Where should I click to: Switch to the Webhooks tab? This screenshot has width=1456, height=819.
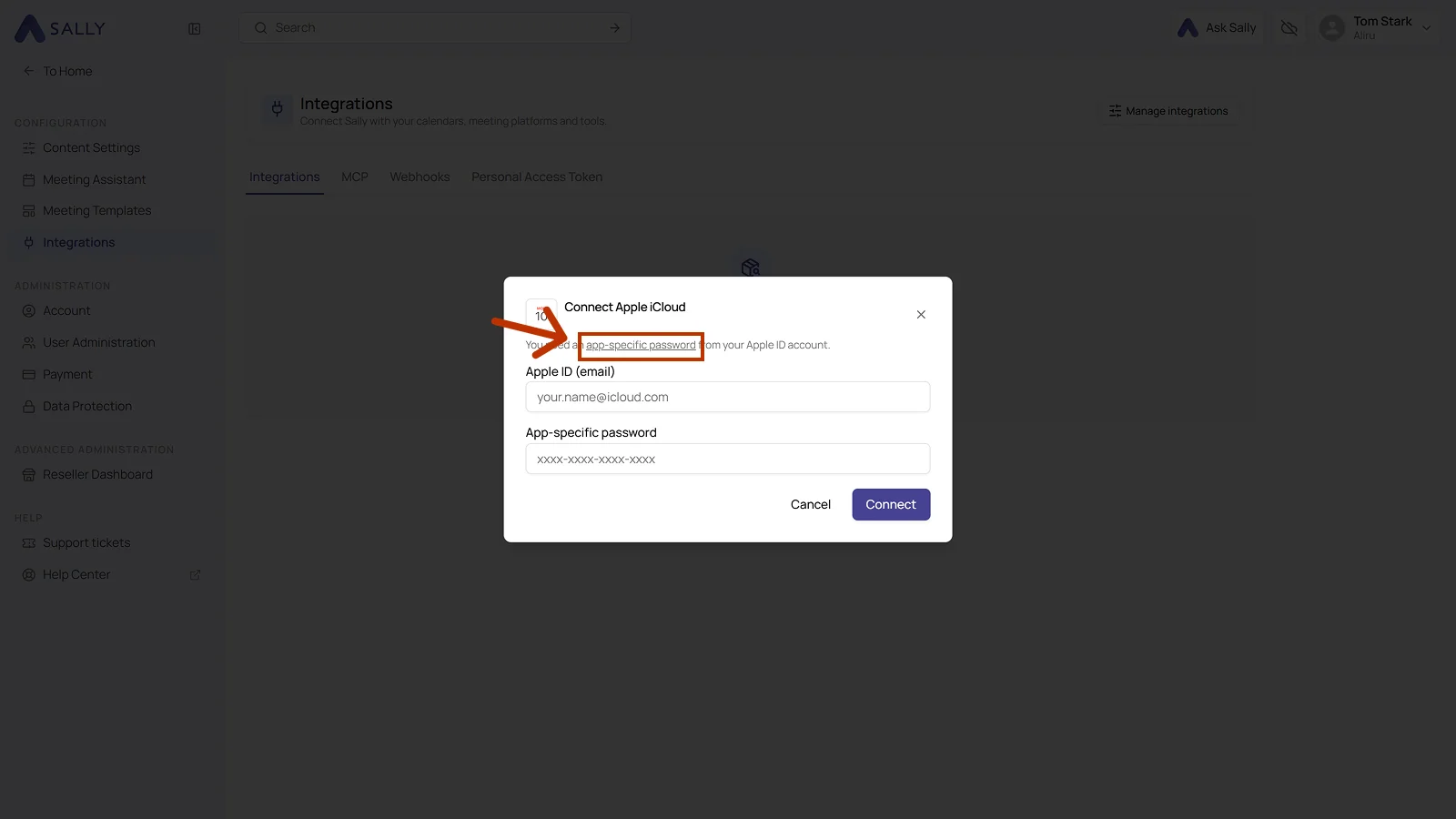420,177
